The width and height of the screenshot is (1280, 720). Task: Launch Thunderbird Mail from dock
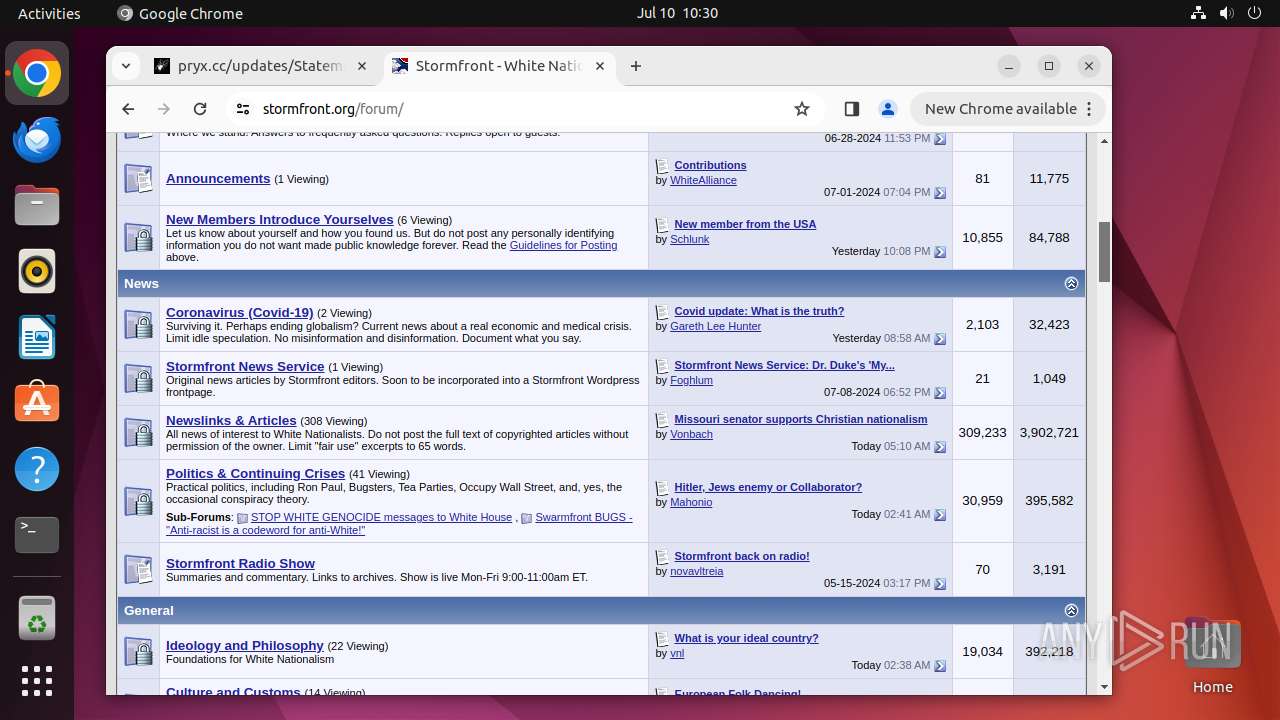[x=37, y=139]
